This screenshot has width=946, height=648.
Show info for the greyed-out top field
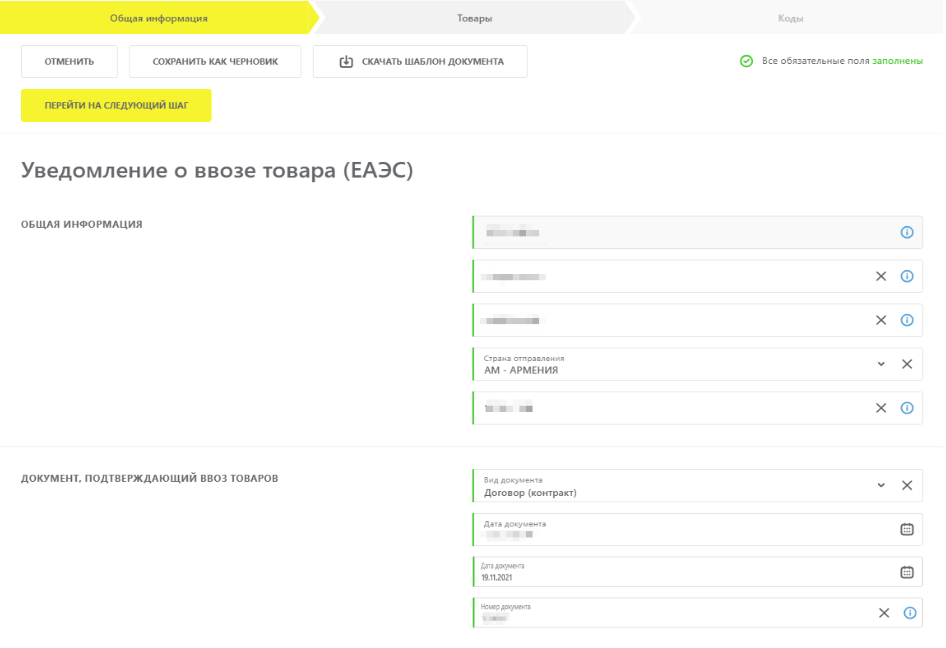[907, 232]
